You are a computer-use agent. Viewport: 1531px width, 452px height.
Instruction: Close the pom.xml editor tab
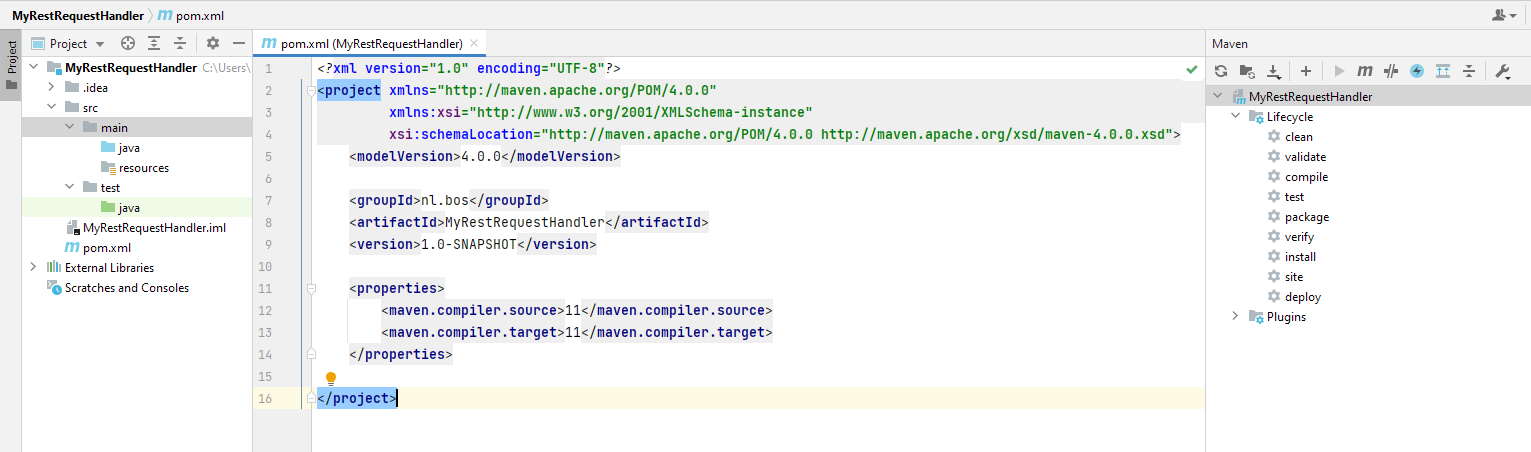[x=475, y=44]
